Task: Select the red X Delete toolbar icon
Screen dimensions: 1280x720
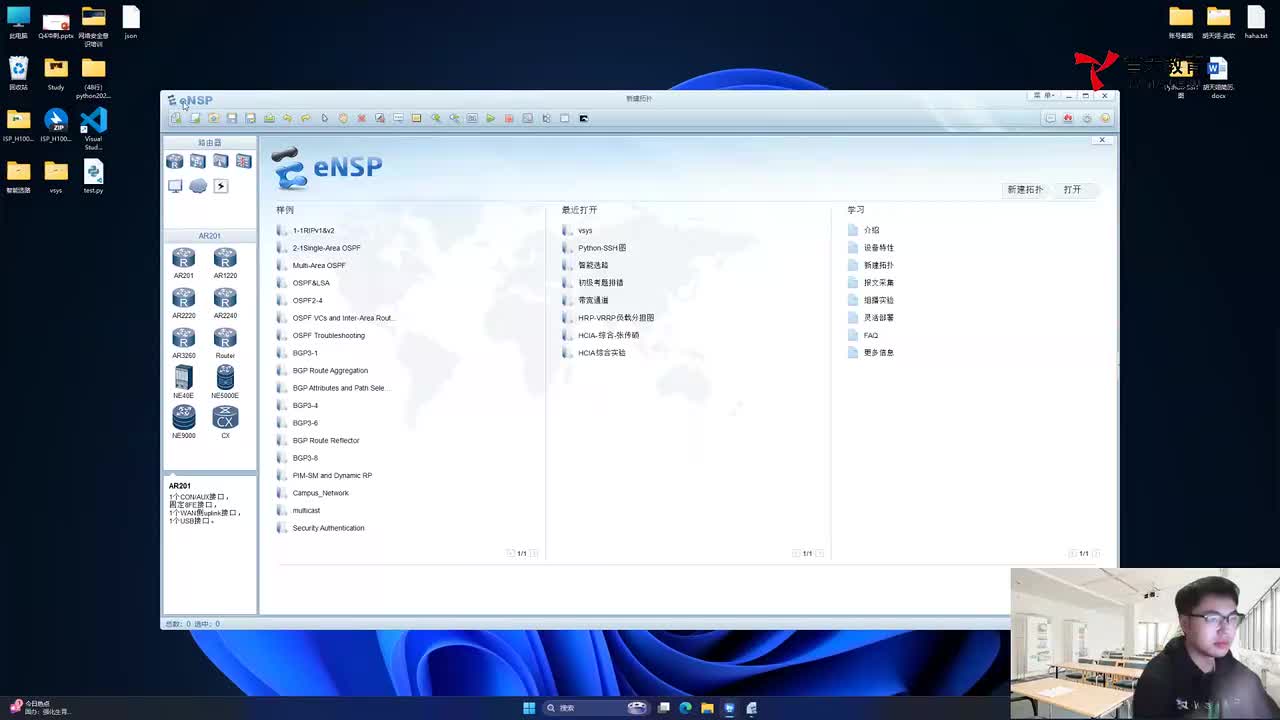Action: click(361, 118)
